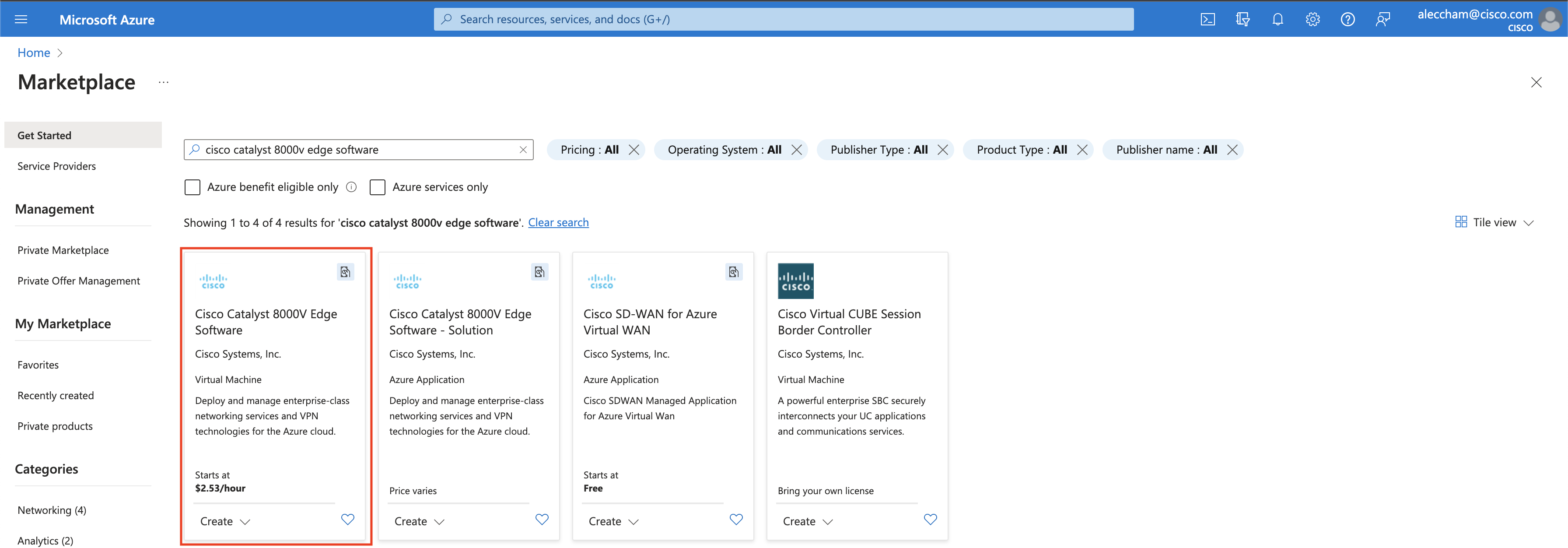The height and width of the screenshot is (548, 1568).
Task: Open Cloud Shell from the top bar
Action: click(x=1207, y=20)
